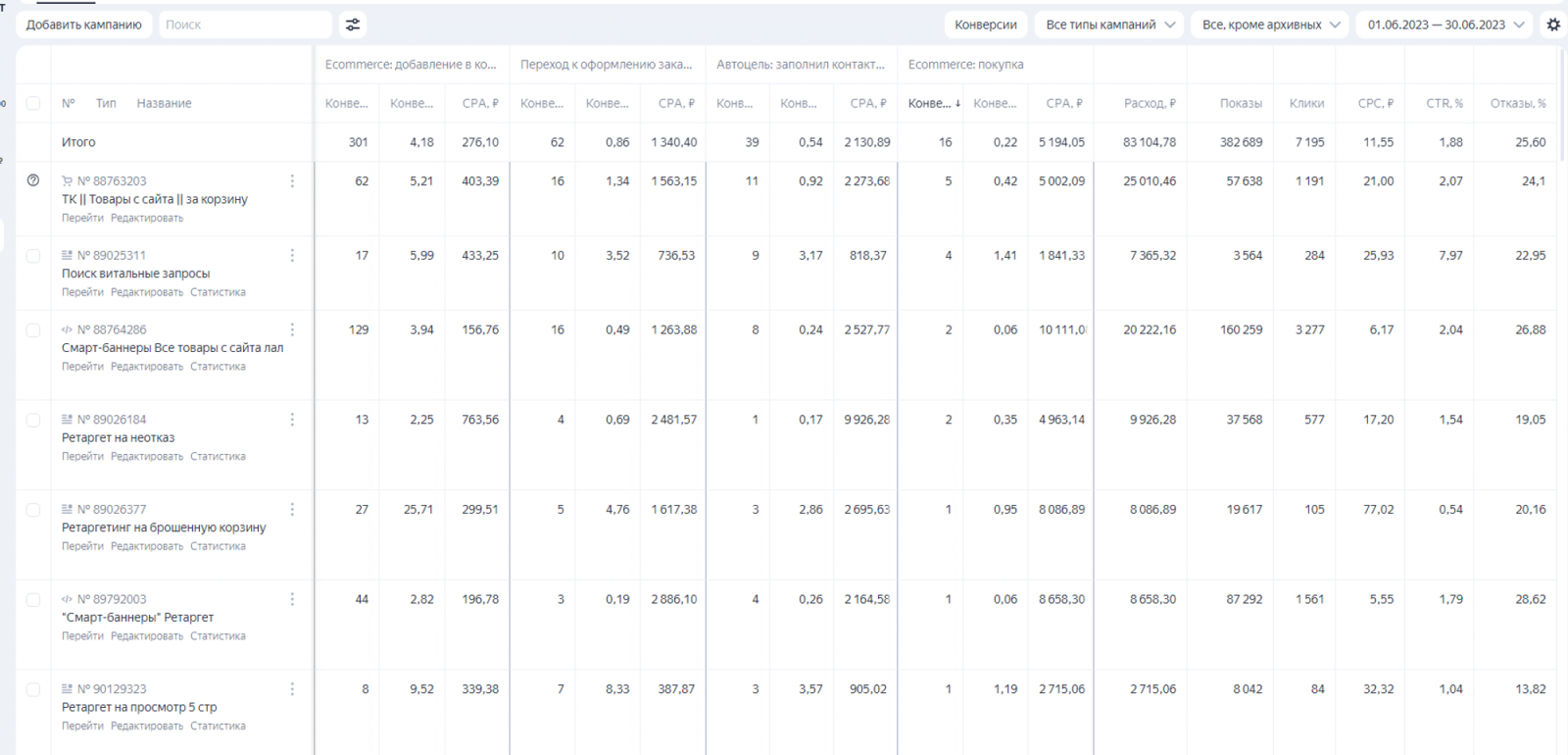Open three-dot menu for campaign 89025311
The image size is (1568, 755).
[x=292, y=255]
